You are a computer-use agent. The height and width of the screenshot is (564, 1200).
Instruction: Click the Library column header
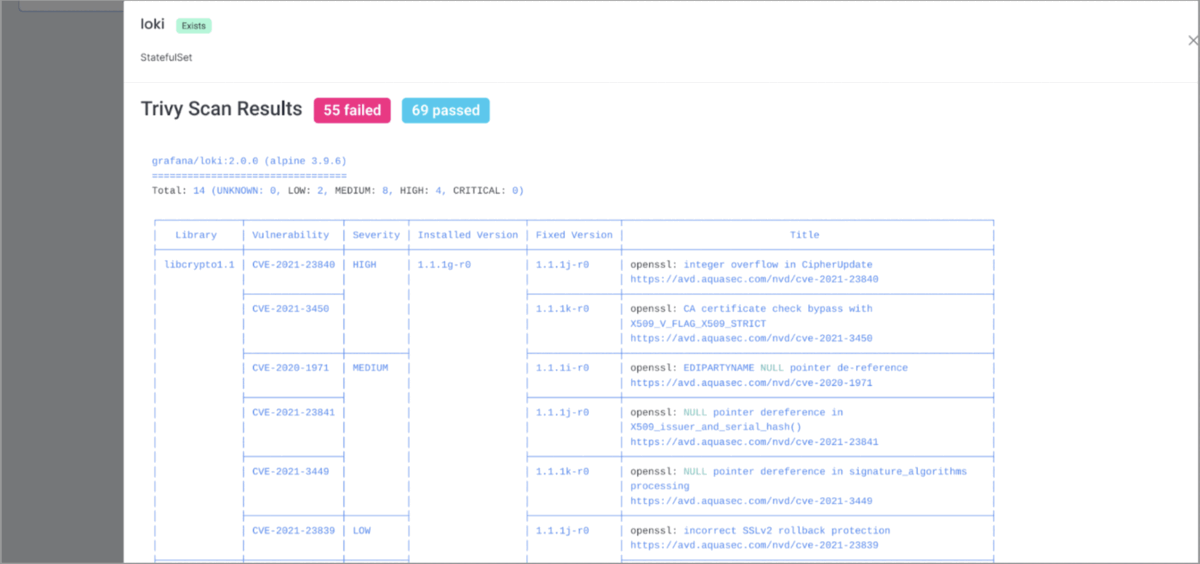point(196,235)
